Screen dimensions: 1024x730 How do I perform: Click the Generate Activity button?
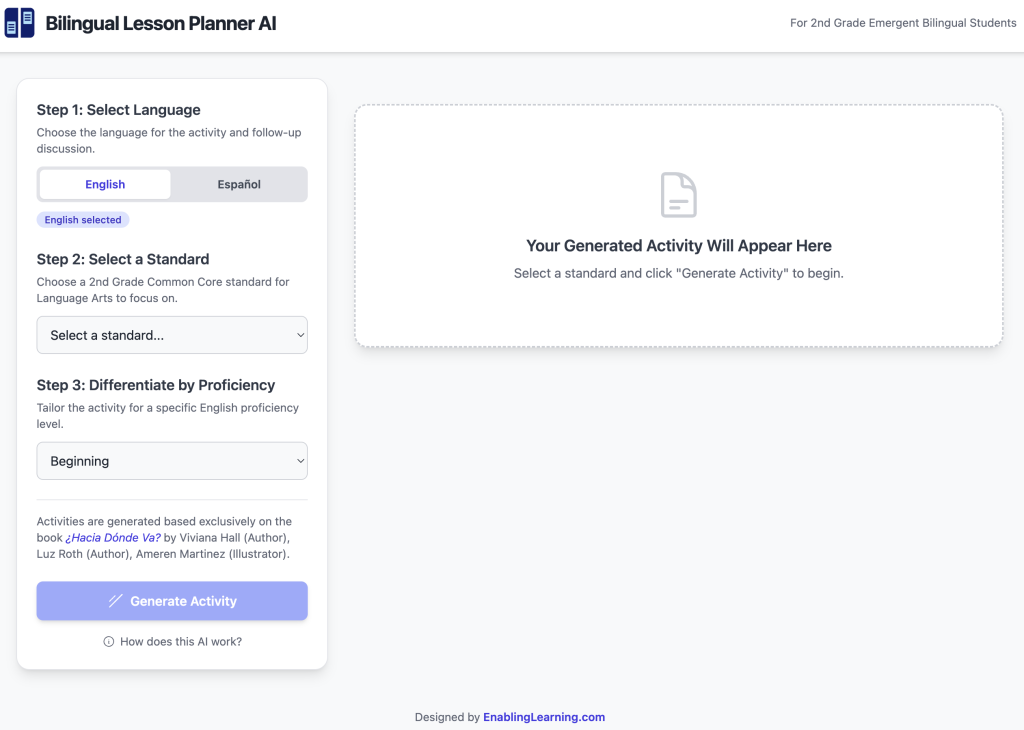click(172, 601)
